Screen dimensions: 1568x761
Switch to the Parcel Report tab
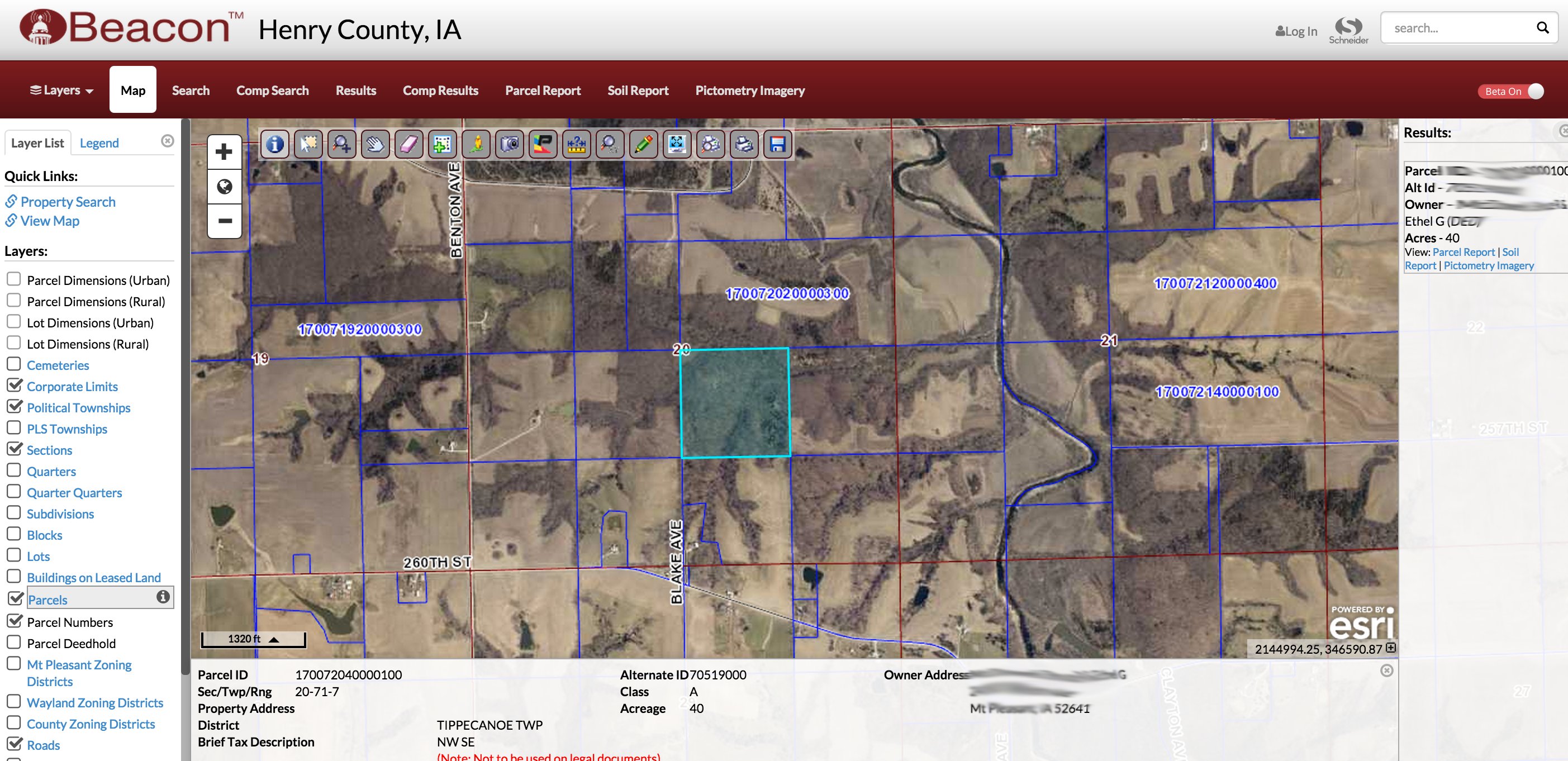tap(543, 90)
